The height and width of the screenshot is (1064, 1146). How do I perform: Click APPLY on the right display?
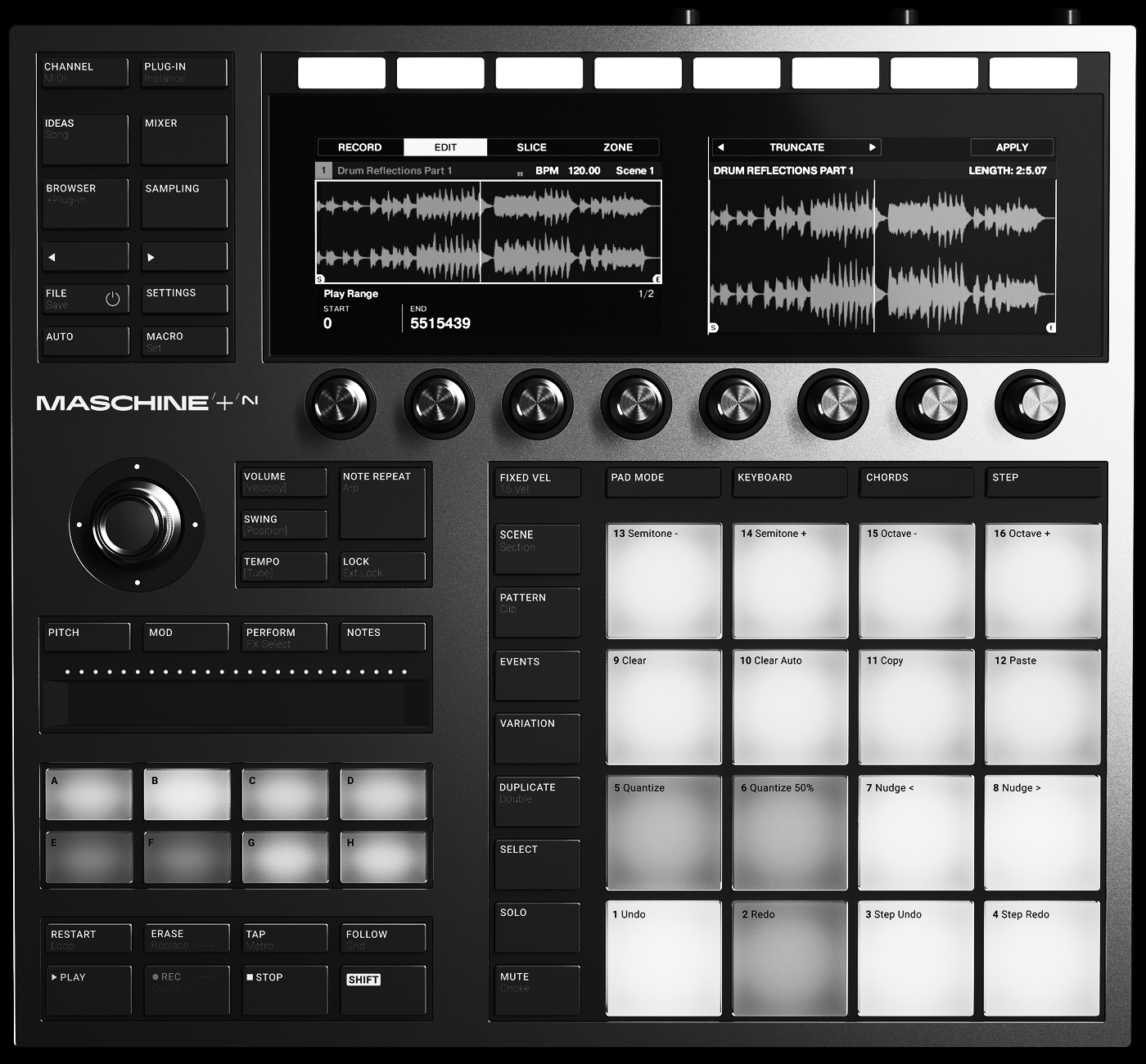click(1012, 147)
